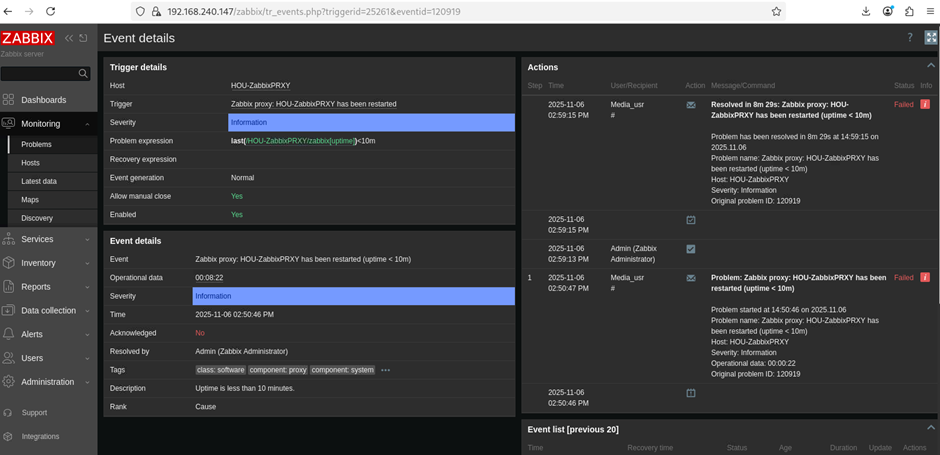Bookmark this page with the star icon
Screen dimensions: 940x455
pos(776,11)
